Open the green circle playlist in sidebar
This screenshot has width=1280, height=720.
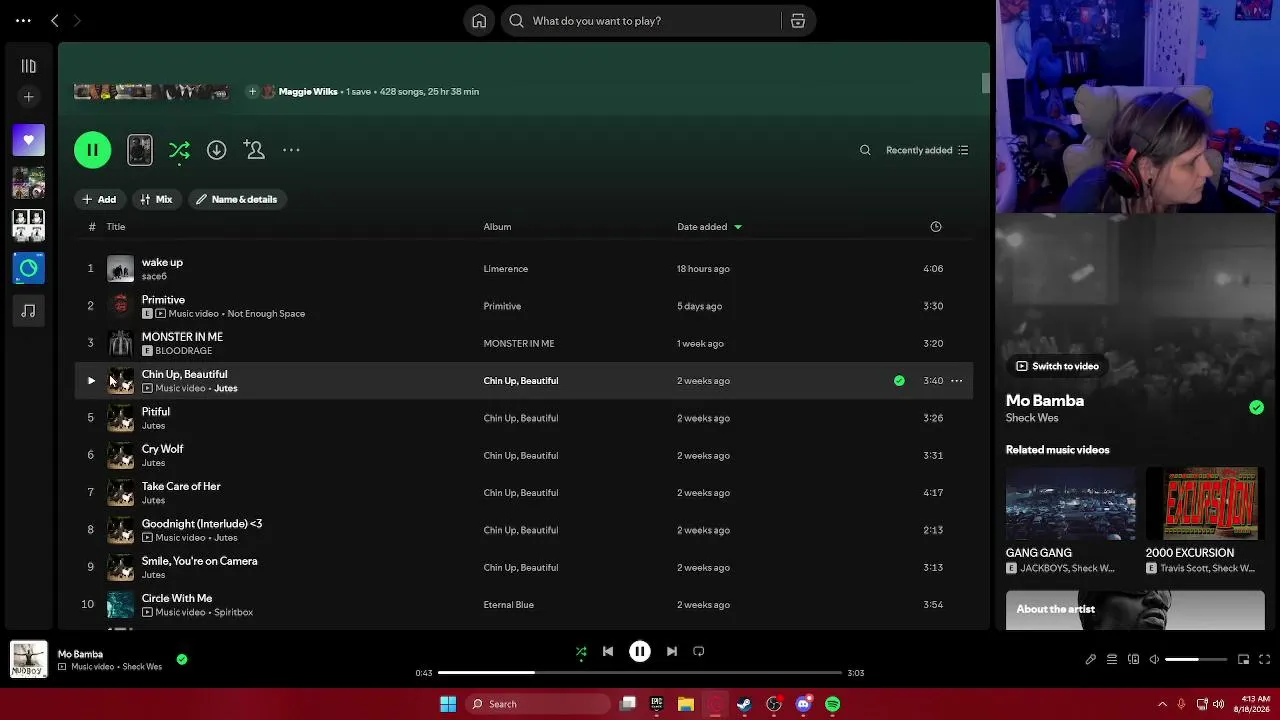(28, 268)
